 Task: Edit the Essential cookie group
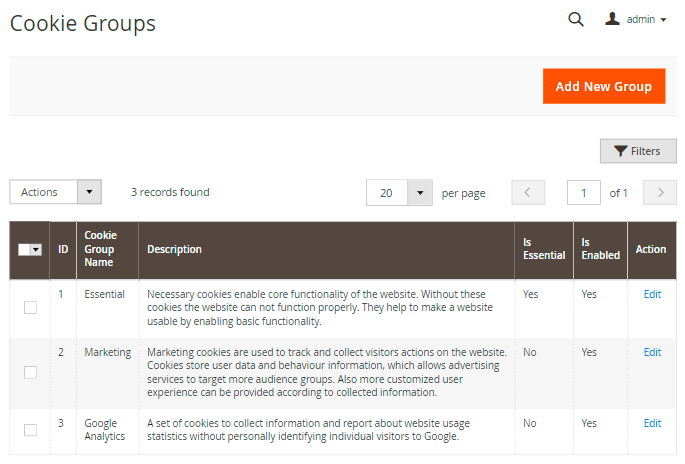(x=652, y=295)
